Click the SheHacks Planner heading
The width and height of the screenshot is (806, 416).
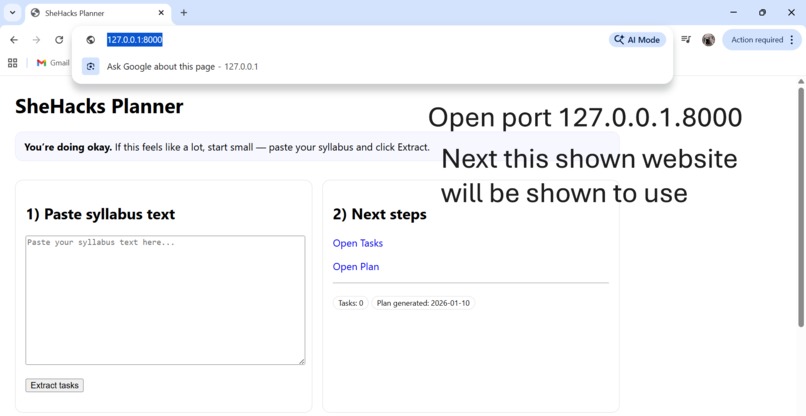point(99,106)
